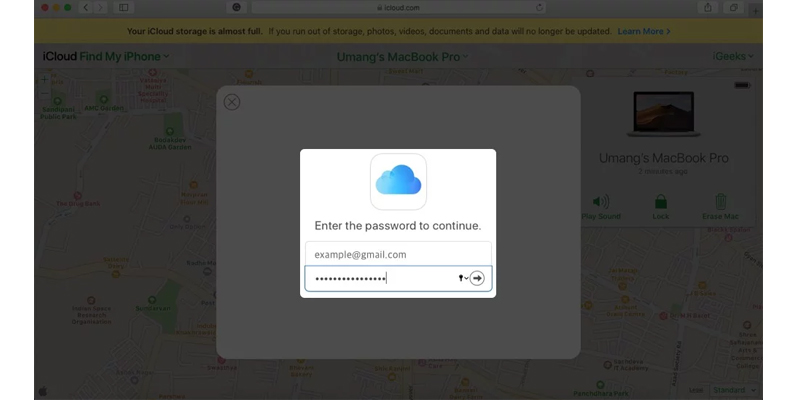Click the example@gmail.com email field

[398, 254]
